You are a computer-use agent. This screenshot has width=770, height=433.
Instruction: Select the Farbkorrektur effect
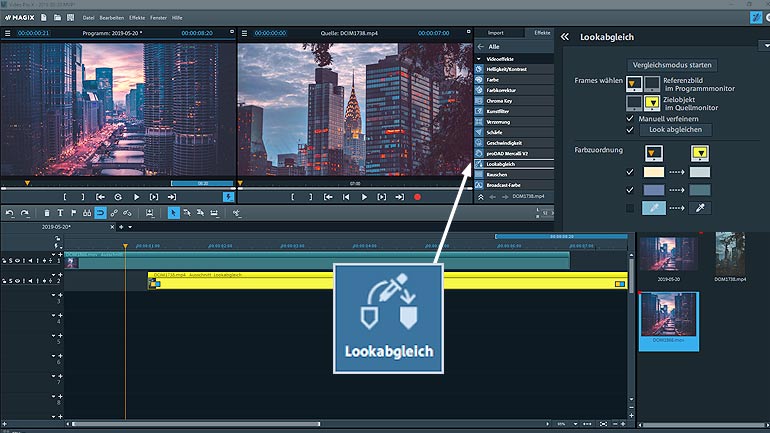(x=514, y=90)
